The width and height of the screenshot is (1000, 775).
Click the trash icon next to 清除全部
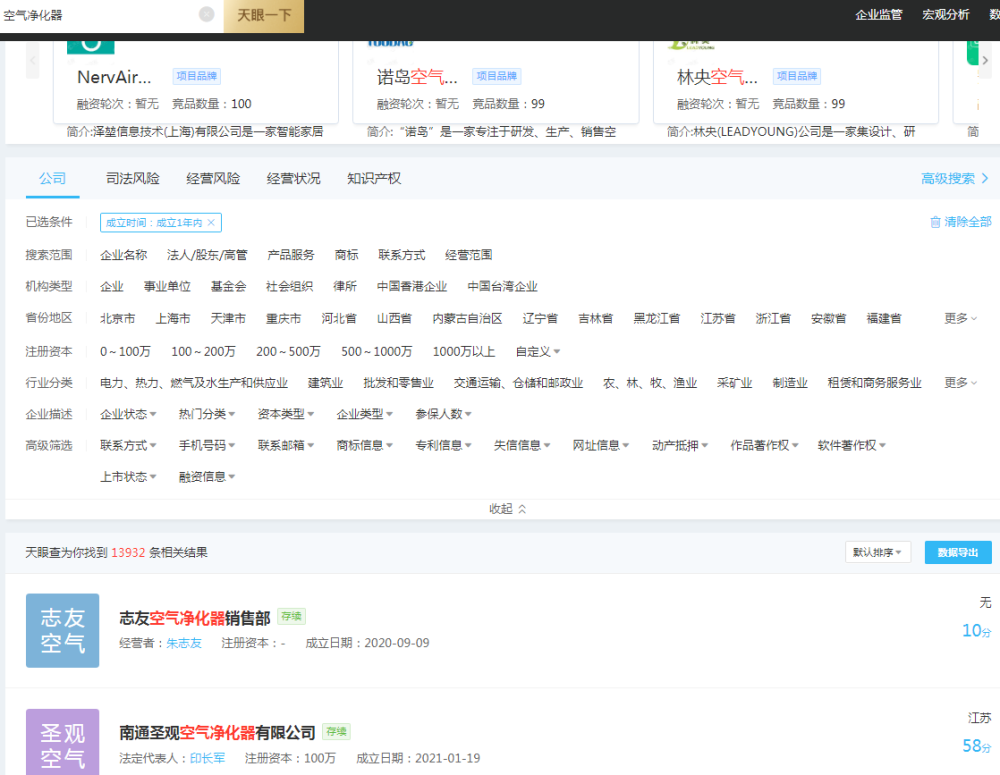935,222
